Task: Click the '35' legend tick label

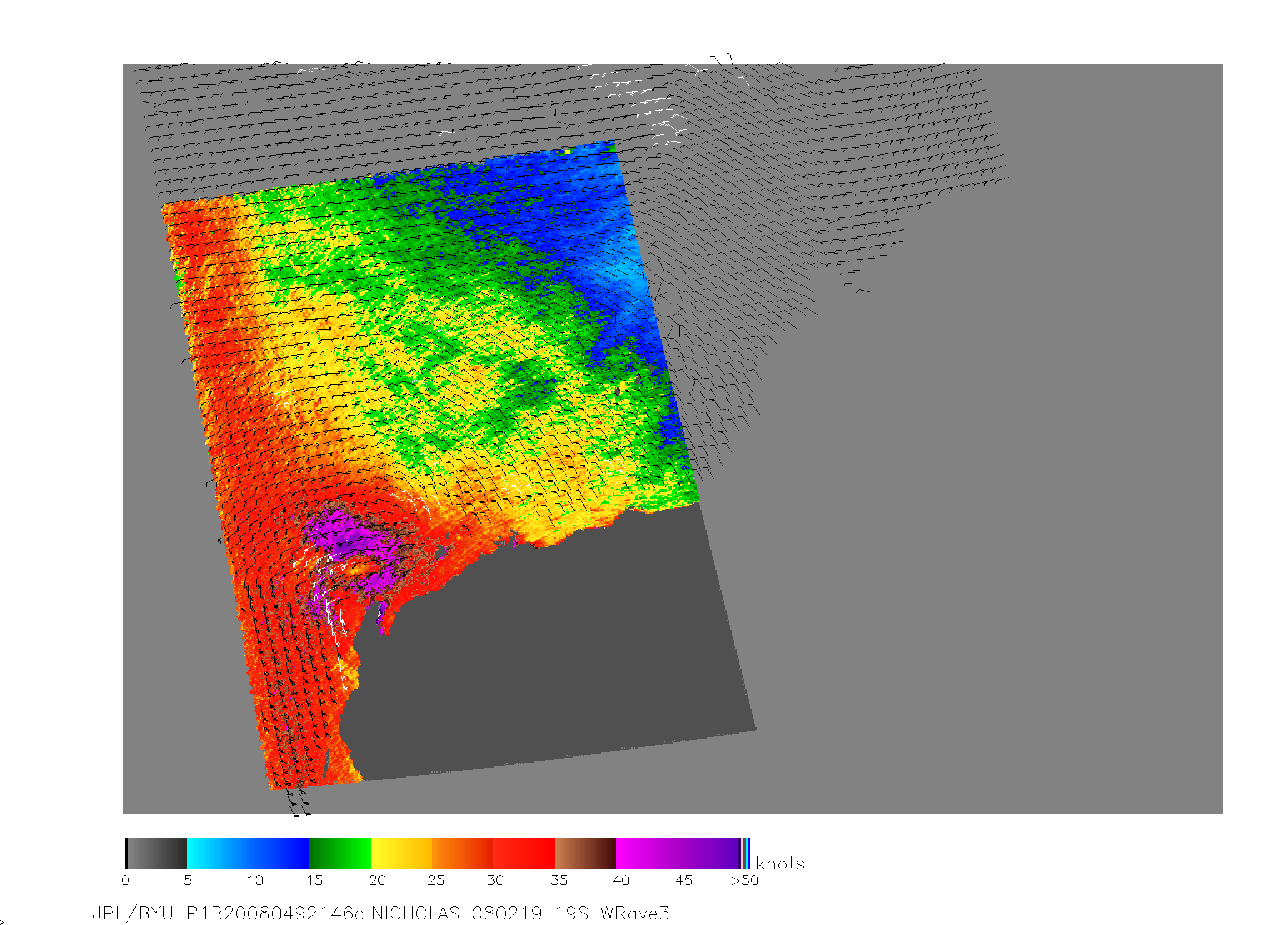Action: click(559, 881)
